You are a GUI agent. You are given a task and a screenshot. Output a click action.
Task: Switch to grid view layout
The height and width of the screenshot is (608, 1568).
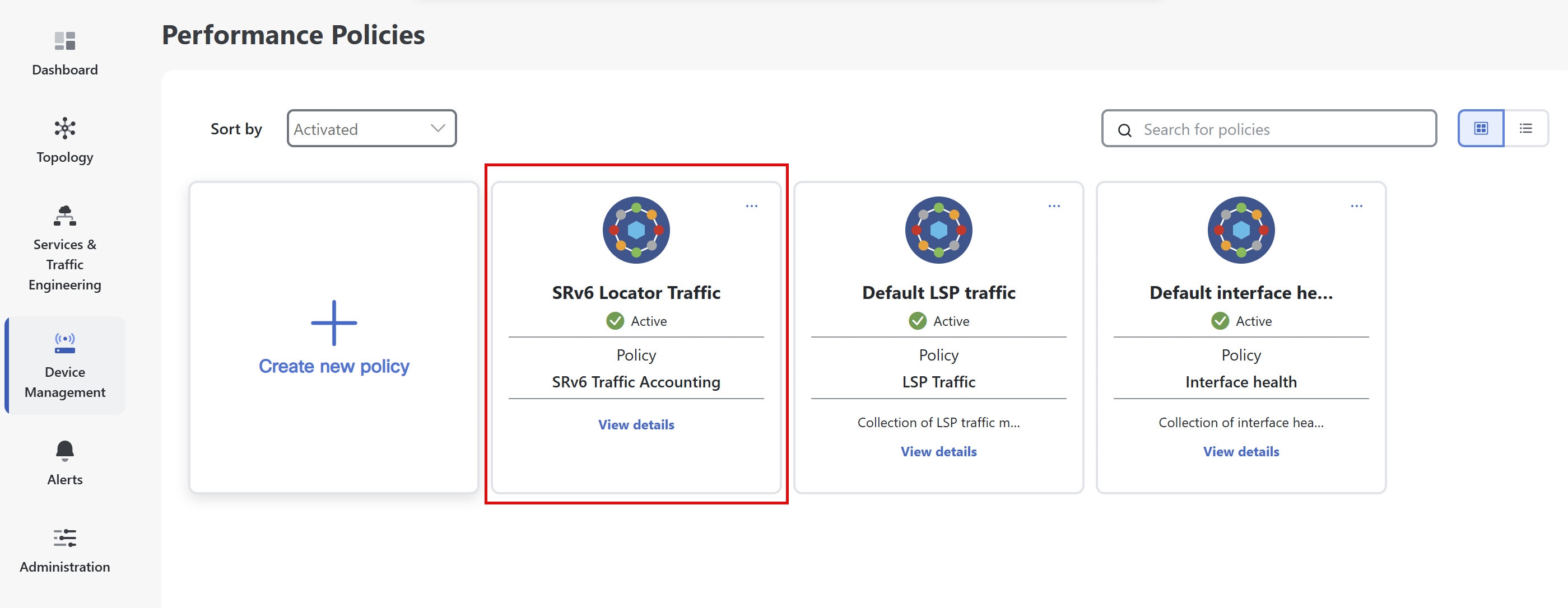pyautogui.click(x=1481, y=128)
